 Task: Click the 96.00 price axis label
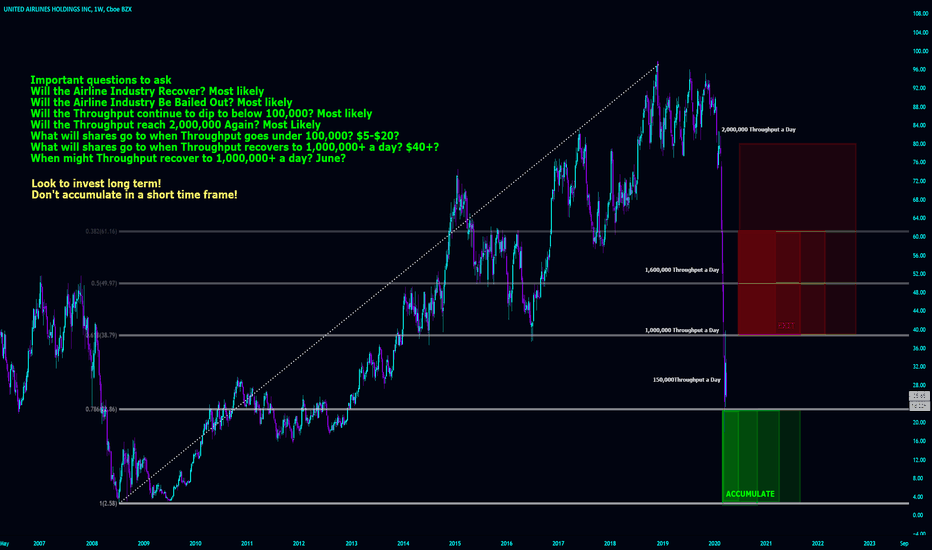click(x=921, y=69)
